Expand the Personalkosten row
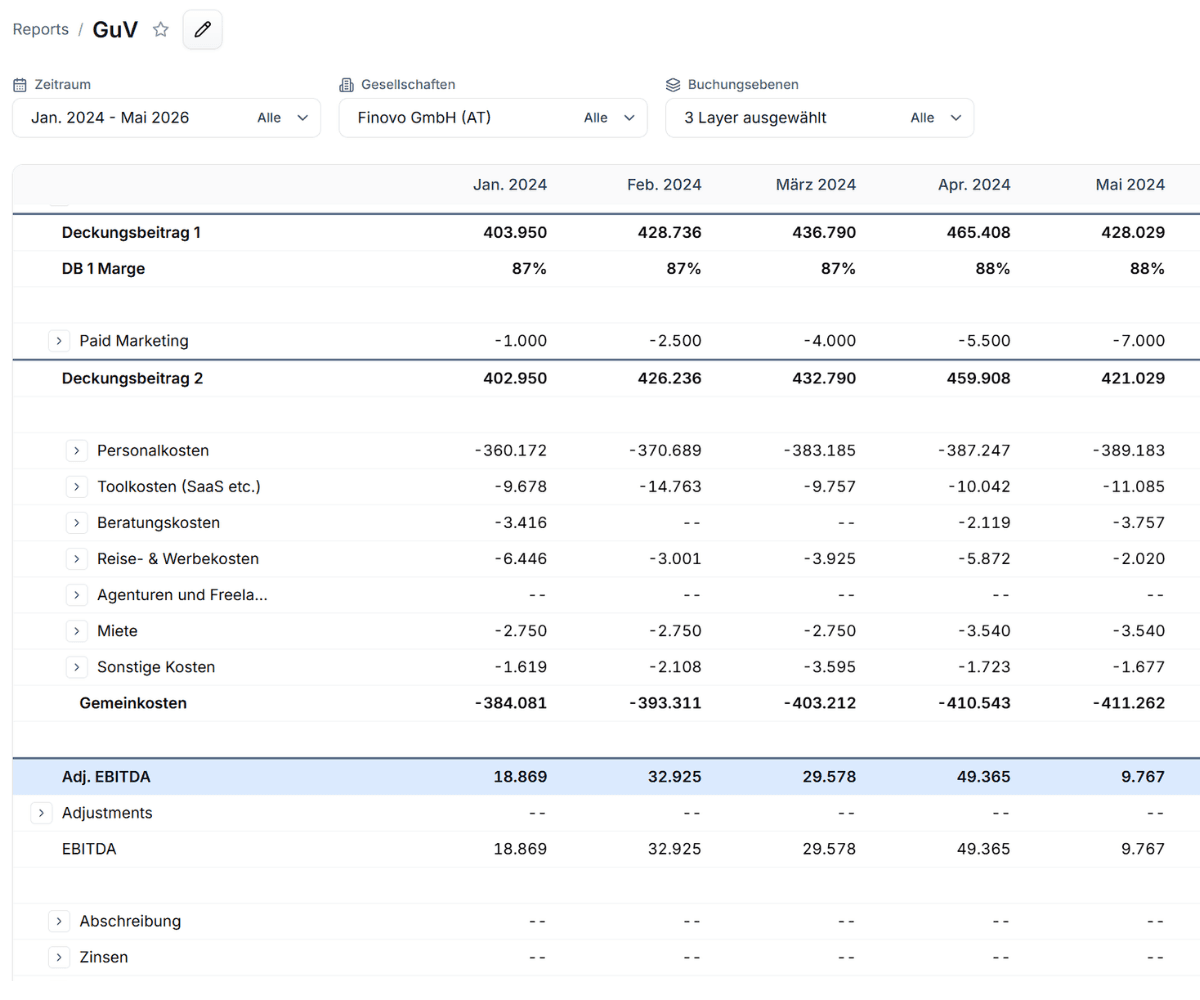Image resolution: width=1200 pixels, height=1000 pixels. click(x=77, y=451)
